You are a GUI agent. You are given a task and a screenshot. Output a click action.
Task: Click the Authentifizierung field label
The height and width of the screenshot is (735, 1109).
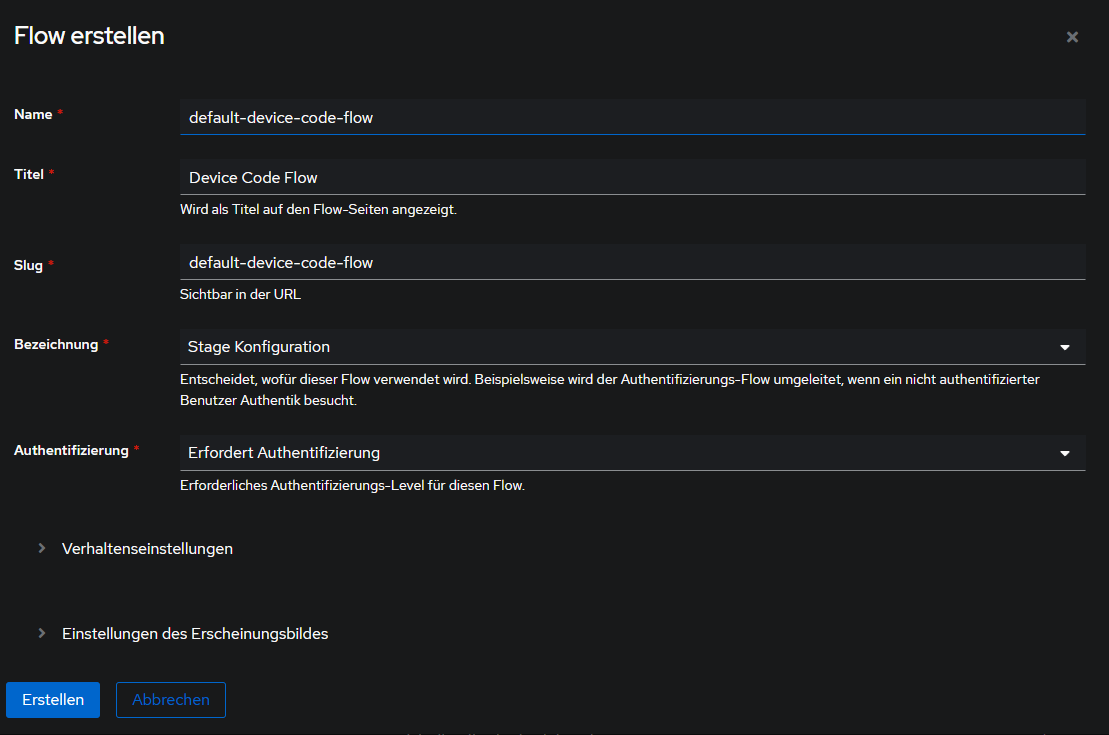(x=71, y=450)
